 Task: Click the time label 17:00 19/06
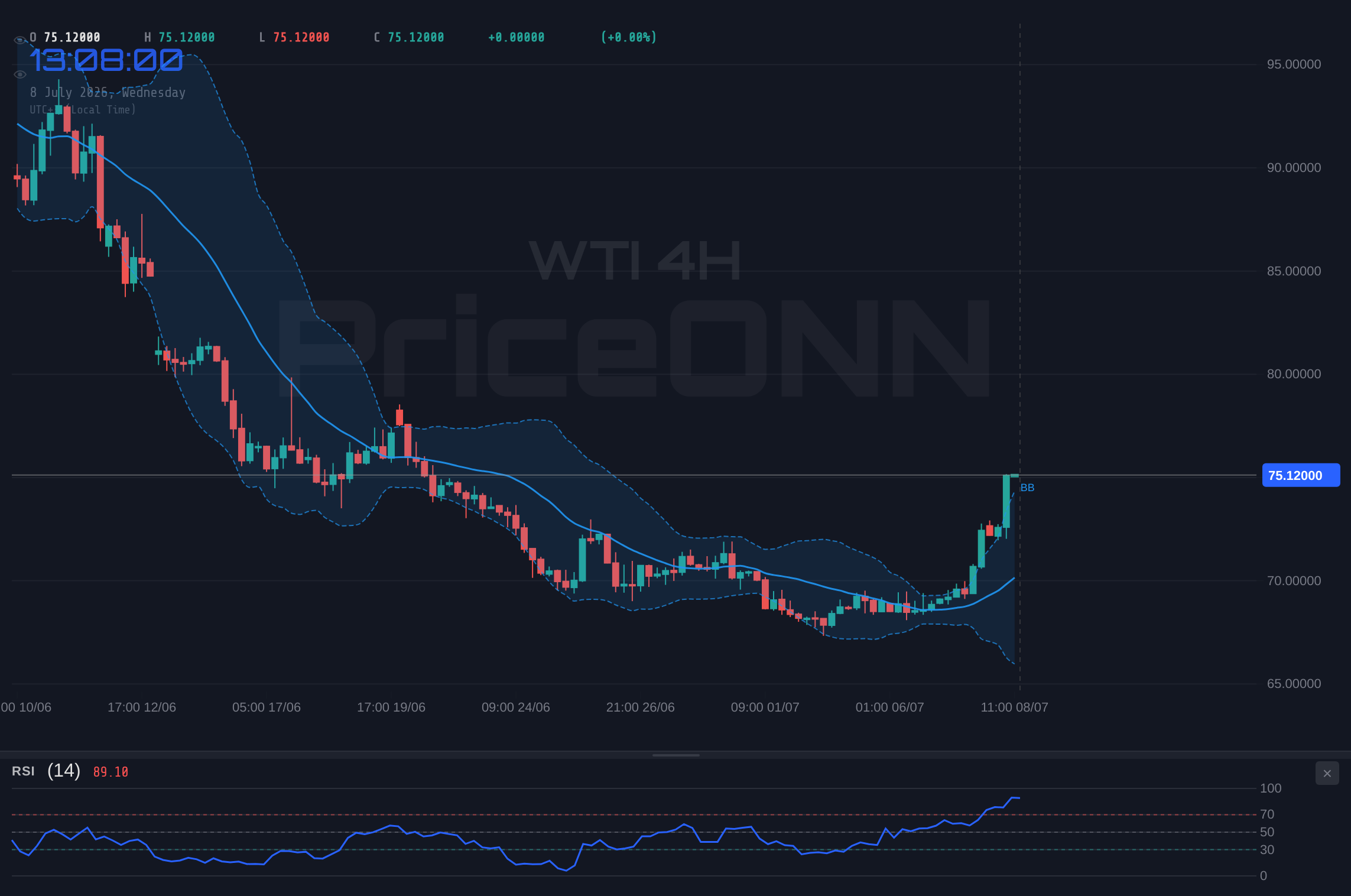click(x=391, y=707)
